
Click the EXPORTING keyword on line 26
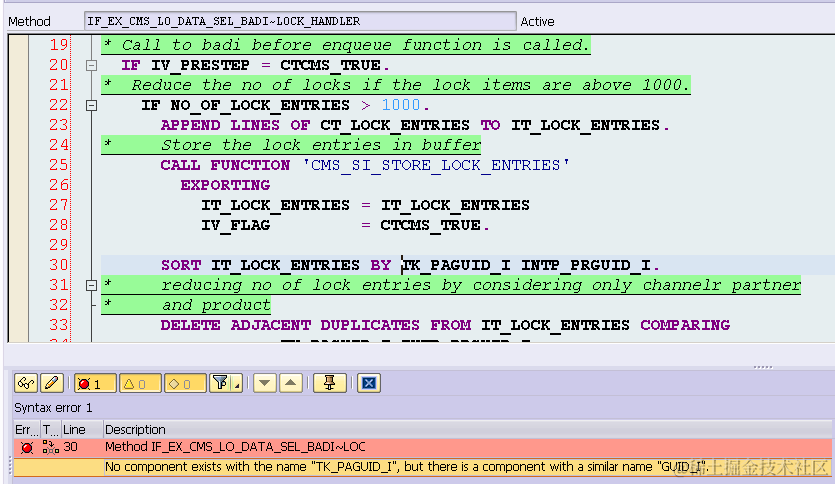click(x=225, y=185)
